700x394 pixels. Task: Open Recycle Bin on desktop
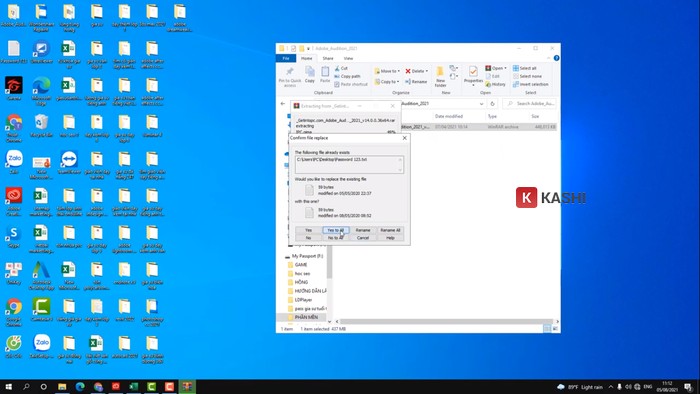pos(42,125)
